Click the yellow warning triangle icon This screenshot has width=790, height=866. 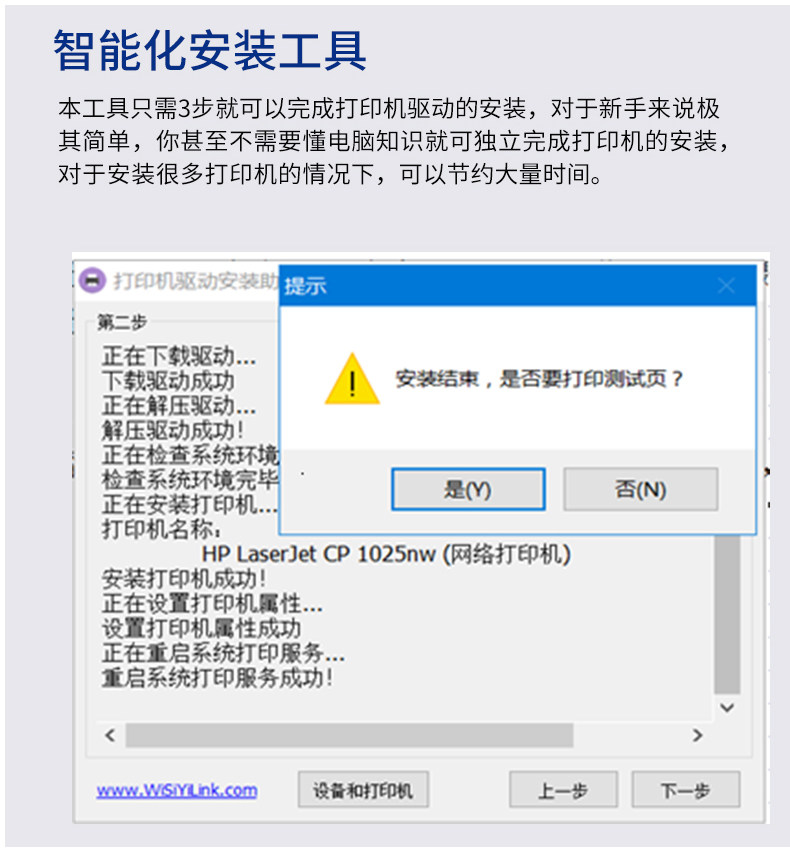tap(352, 379)
